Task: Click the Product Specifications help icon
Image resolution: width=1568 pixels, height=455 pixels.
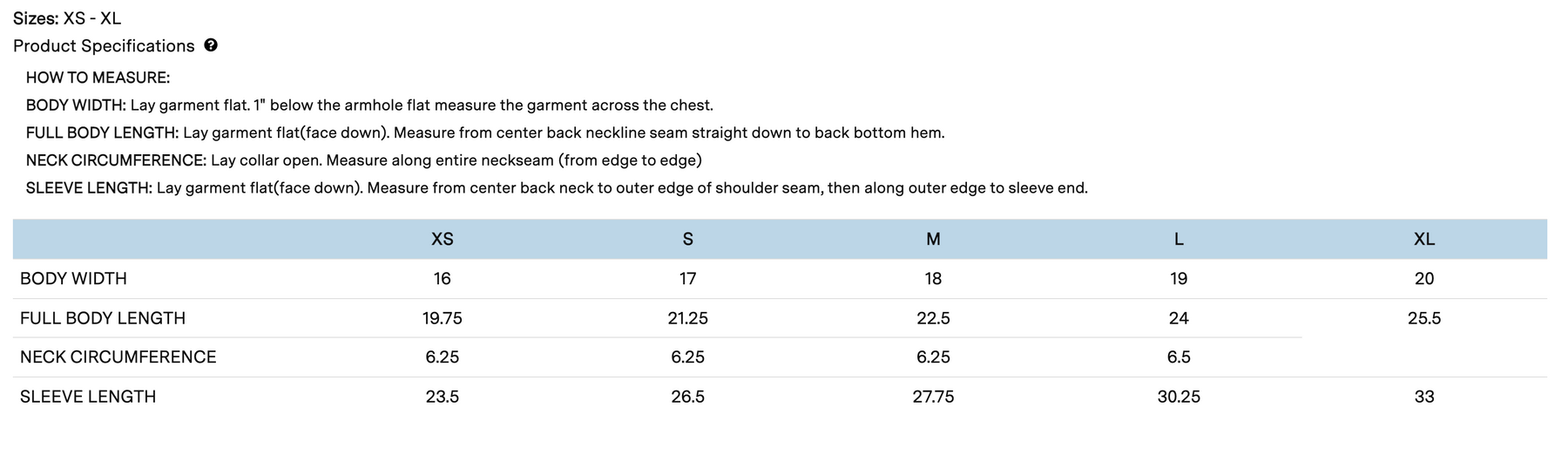Action: [211, 45]
